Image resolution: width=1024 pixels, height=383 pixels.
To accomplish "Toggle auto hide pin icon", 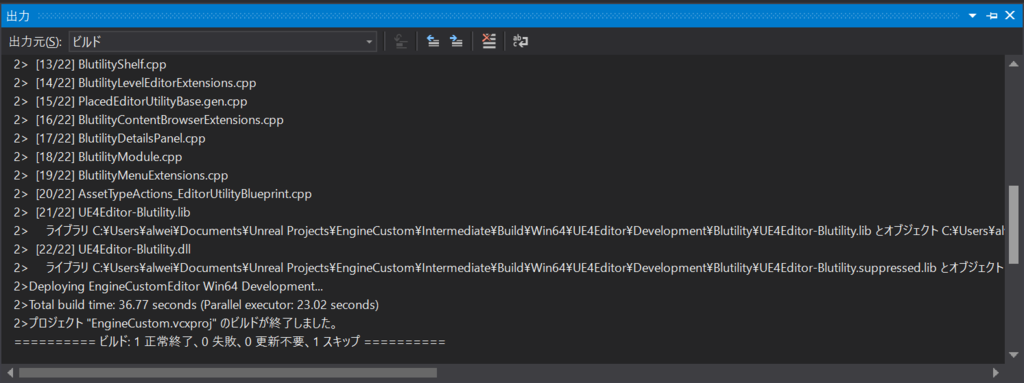I will click(x=991, y=15).
